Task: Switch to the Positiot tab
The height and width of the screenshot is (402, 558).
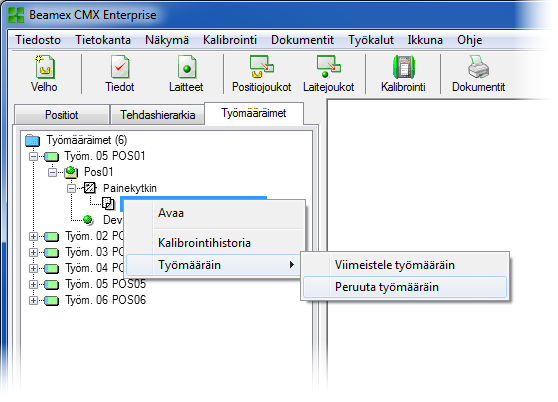Action: coord(62,115)
